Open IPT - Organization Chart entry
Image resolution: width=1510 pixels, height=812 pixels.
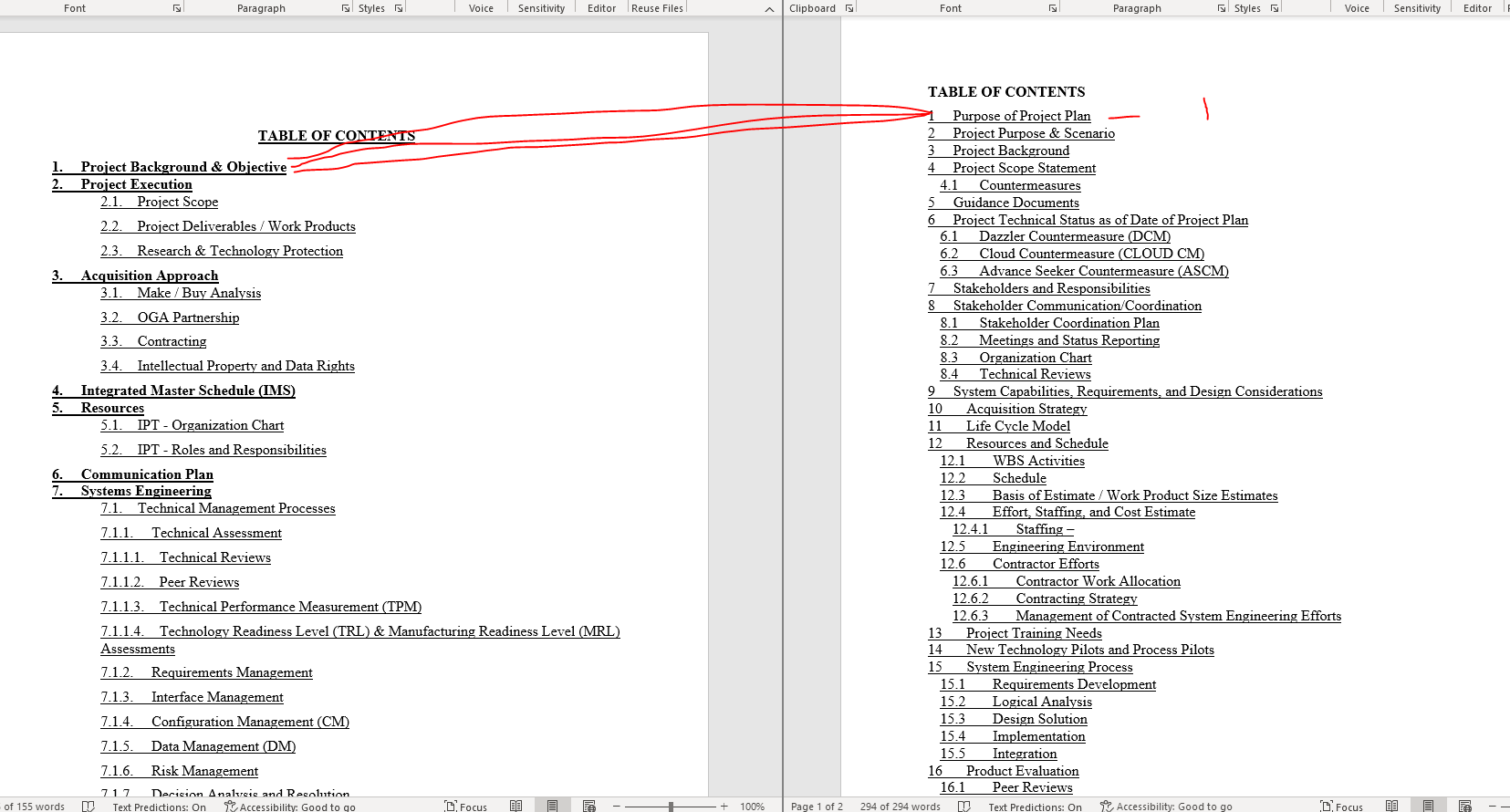click(x=193, y=425)
